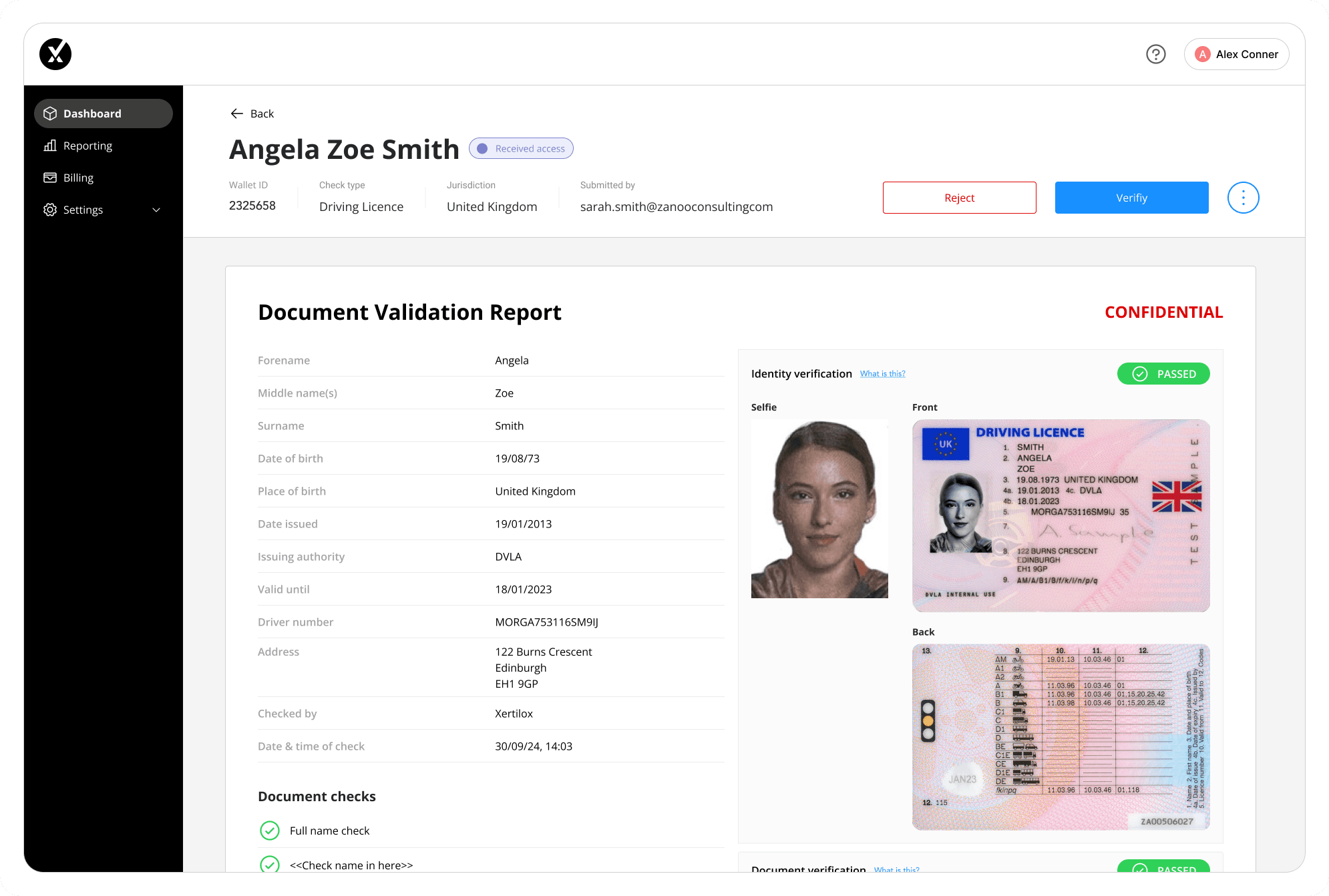Viewport: 1329px width, 896px height.
Task: Open the three-dot more options button
Action: point(1243,198)
